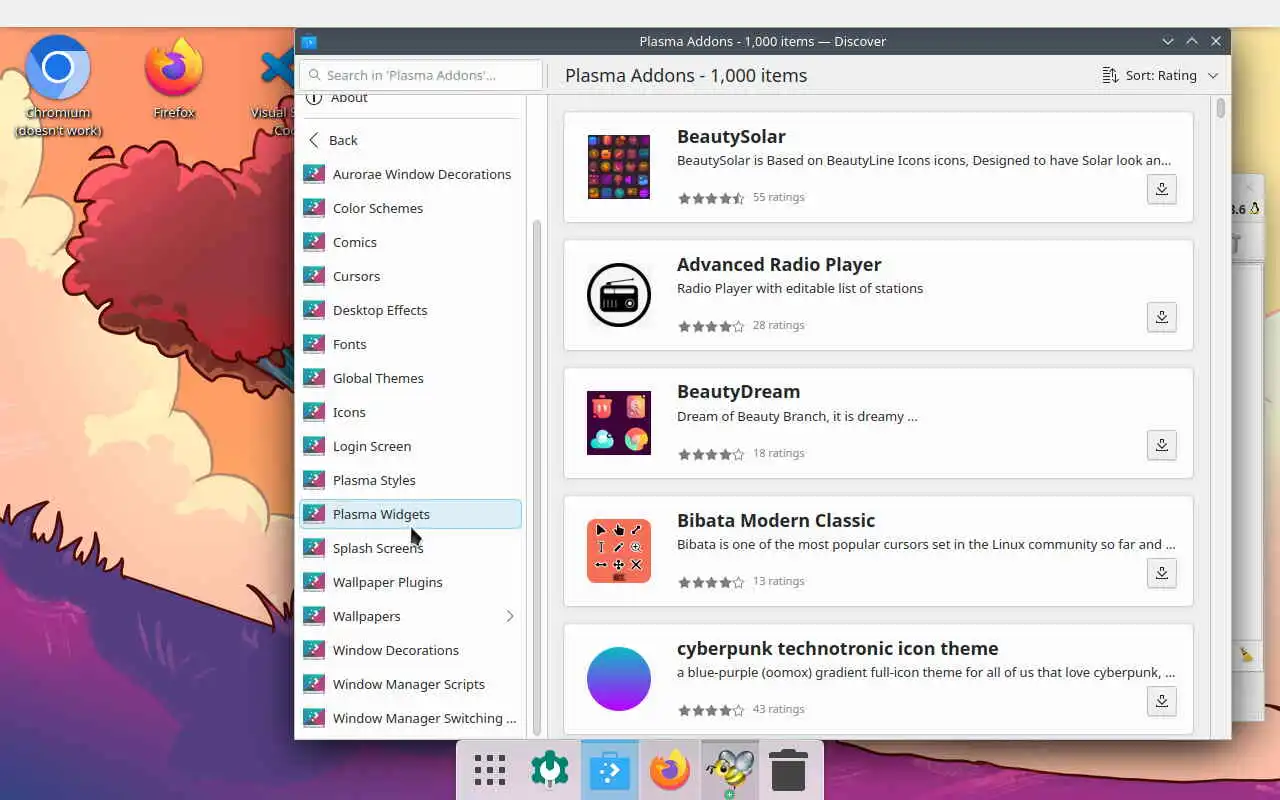The width and height of the screenshot is (1280, 800).
Task: Select the Global Themes category
Action: point(410,378)
